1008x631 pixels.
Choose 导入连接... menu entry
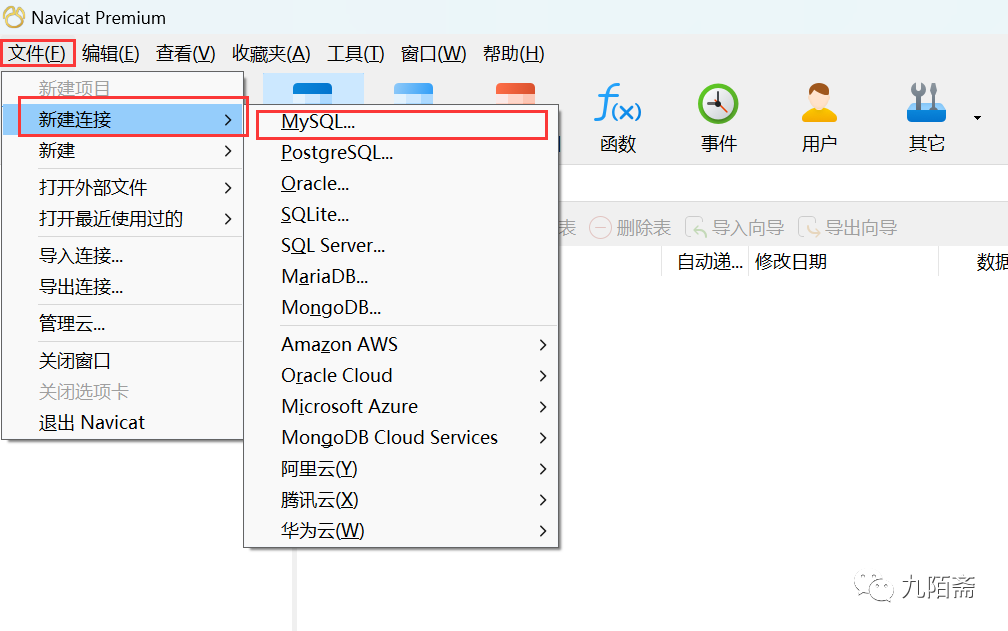coord(123,255)
